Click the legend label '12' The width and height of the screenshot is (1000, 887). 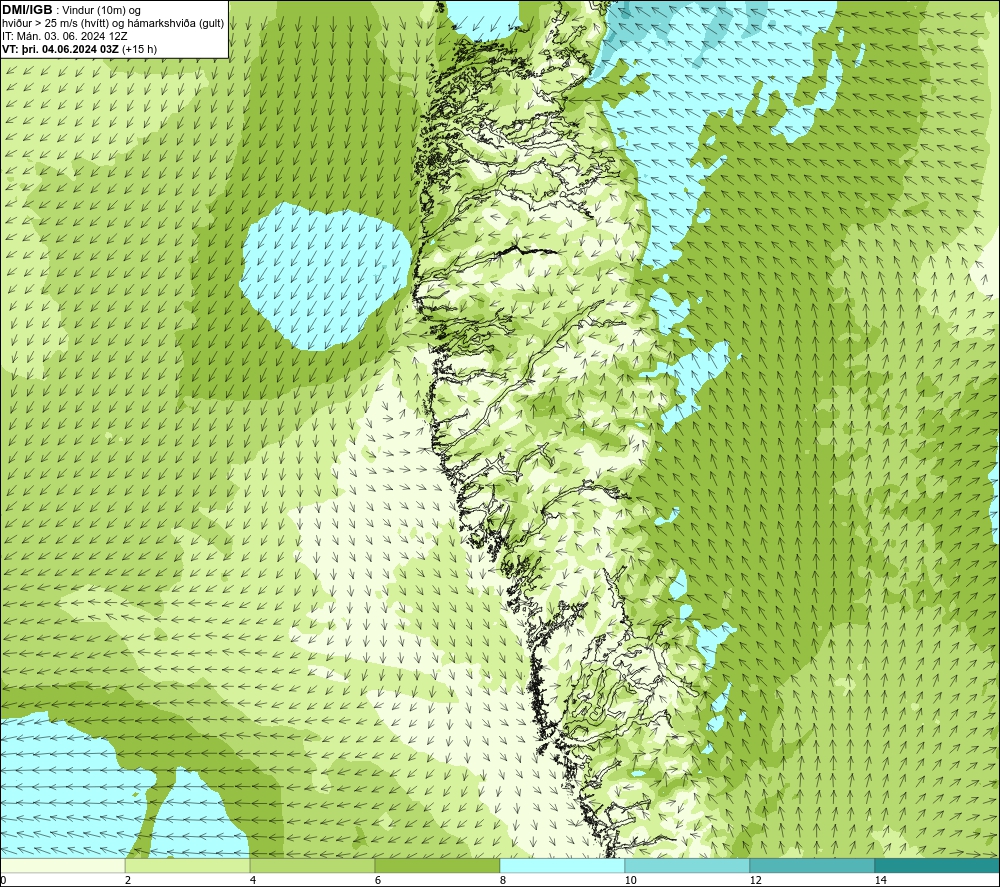pos(756,881)
